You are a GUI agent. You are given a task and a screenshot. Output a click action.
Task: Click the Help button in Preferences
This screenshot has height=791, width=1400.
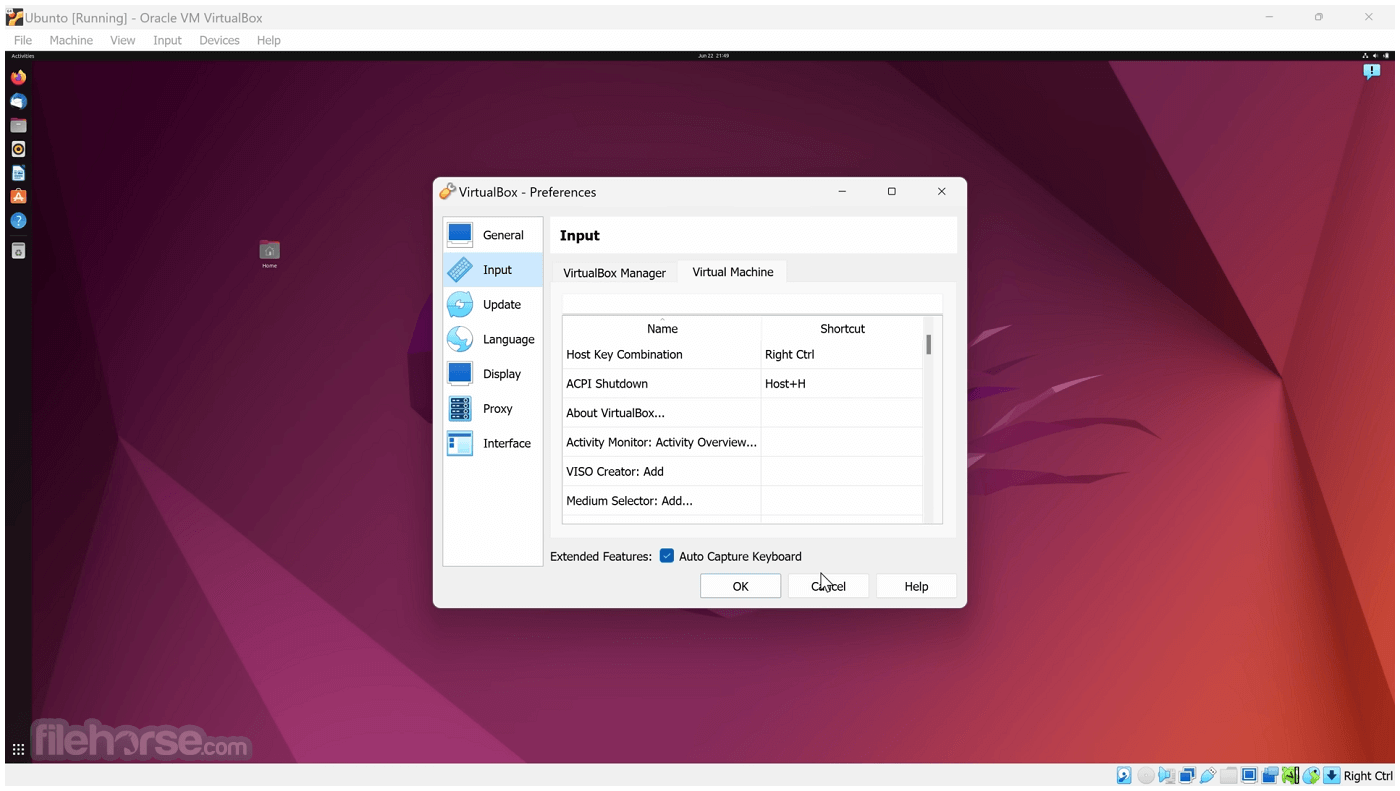click(916, 586)
